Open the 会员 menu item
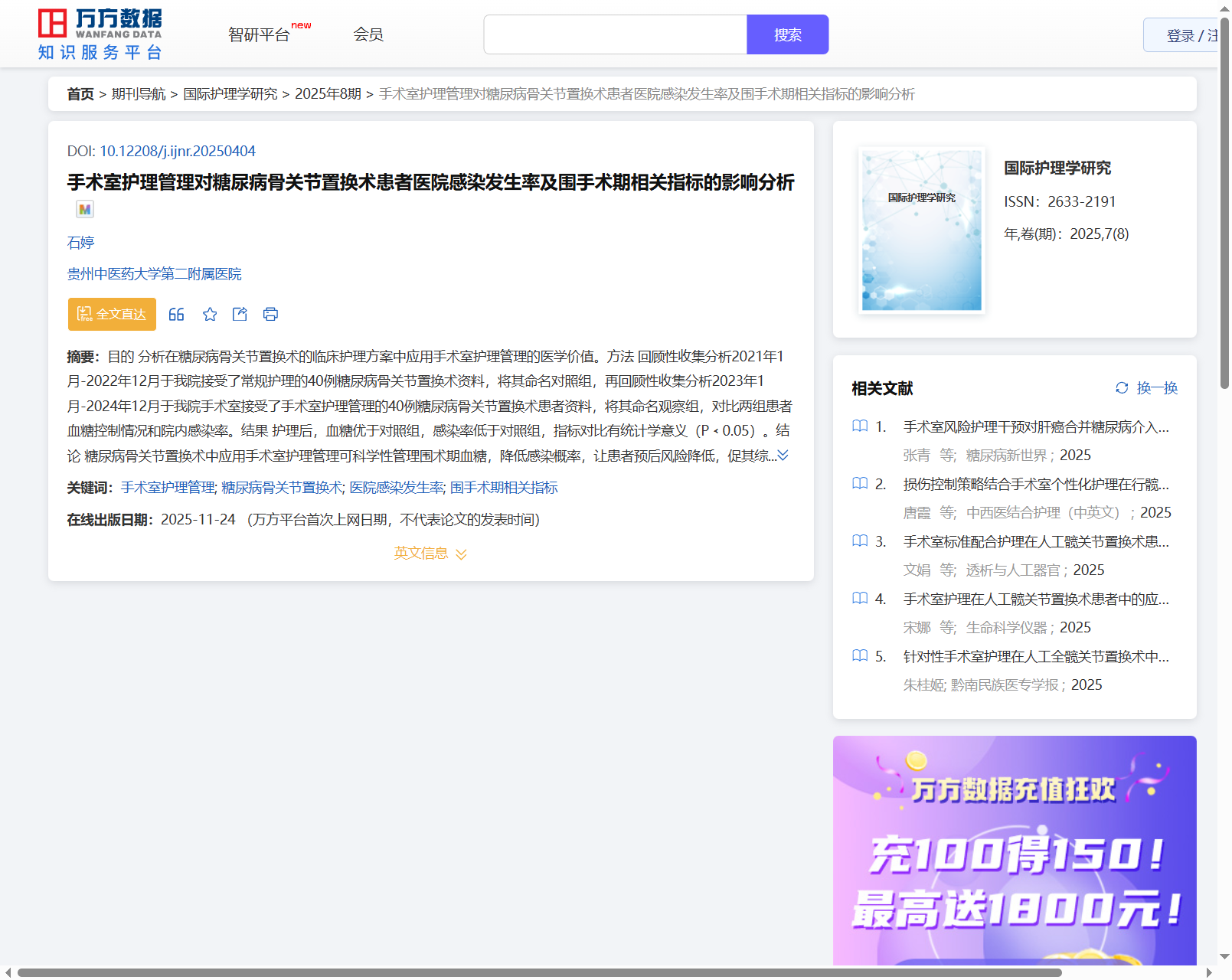This screenshot has width=1232, height=980. tap(368, 34)
